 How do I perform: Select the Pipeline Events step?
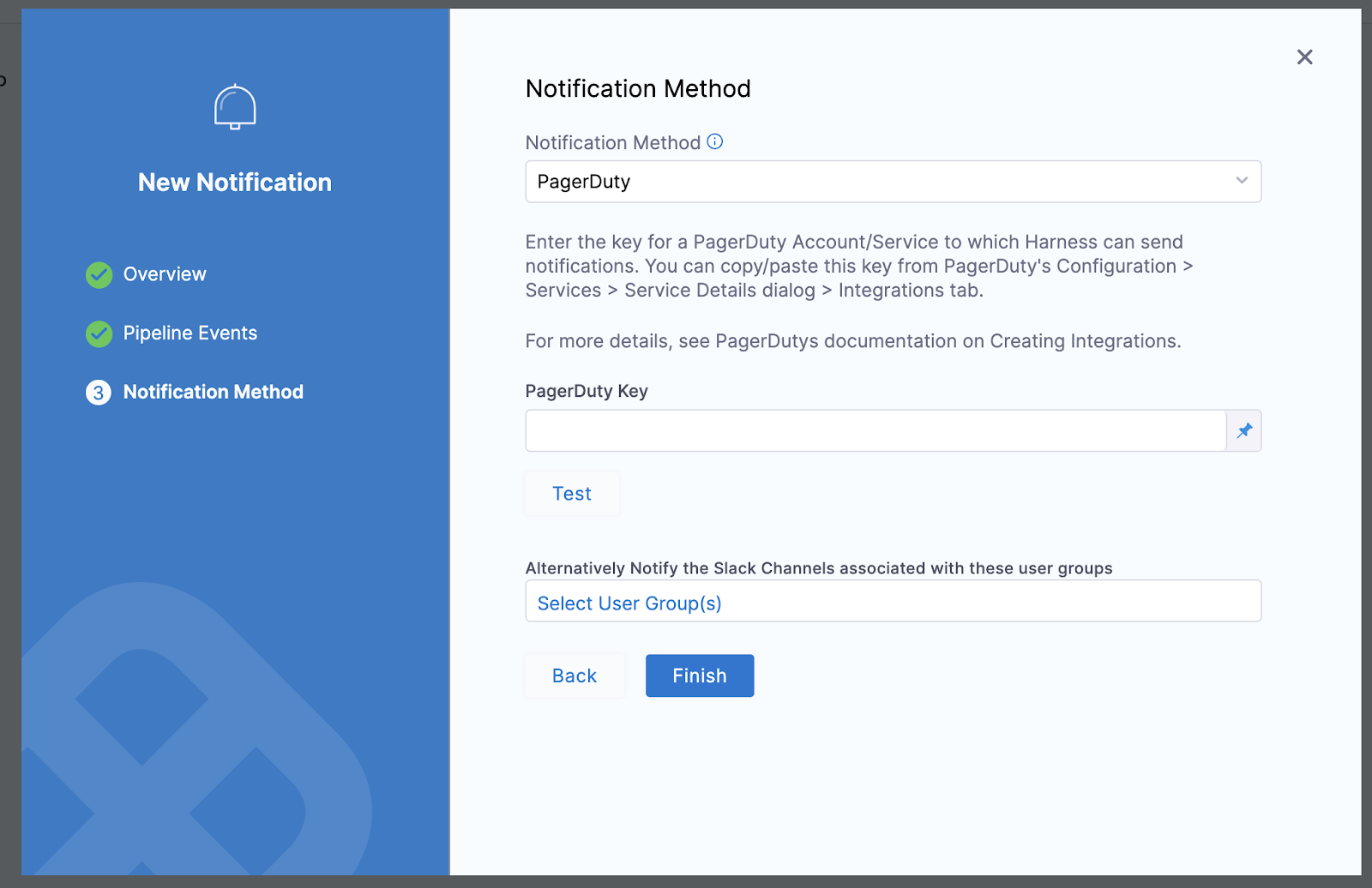pos(190,333)
